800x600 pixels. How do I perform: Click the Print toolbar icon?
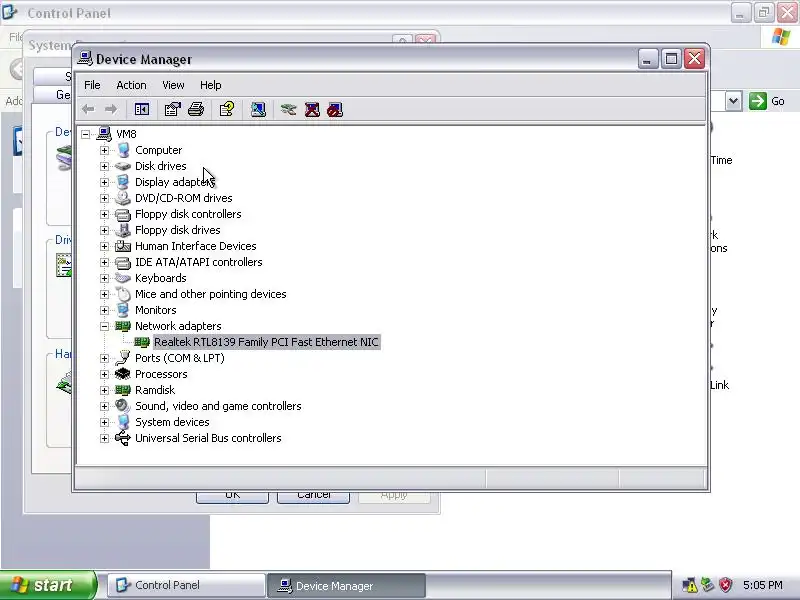[196, 109]
